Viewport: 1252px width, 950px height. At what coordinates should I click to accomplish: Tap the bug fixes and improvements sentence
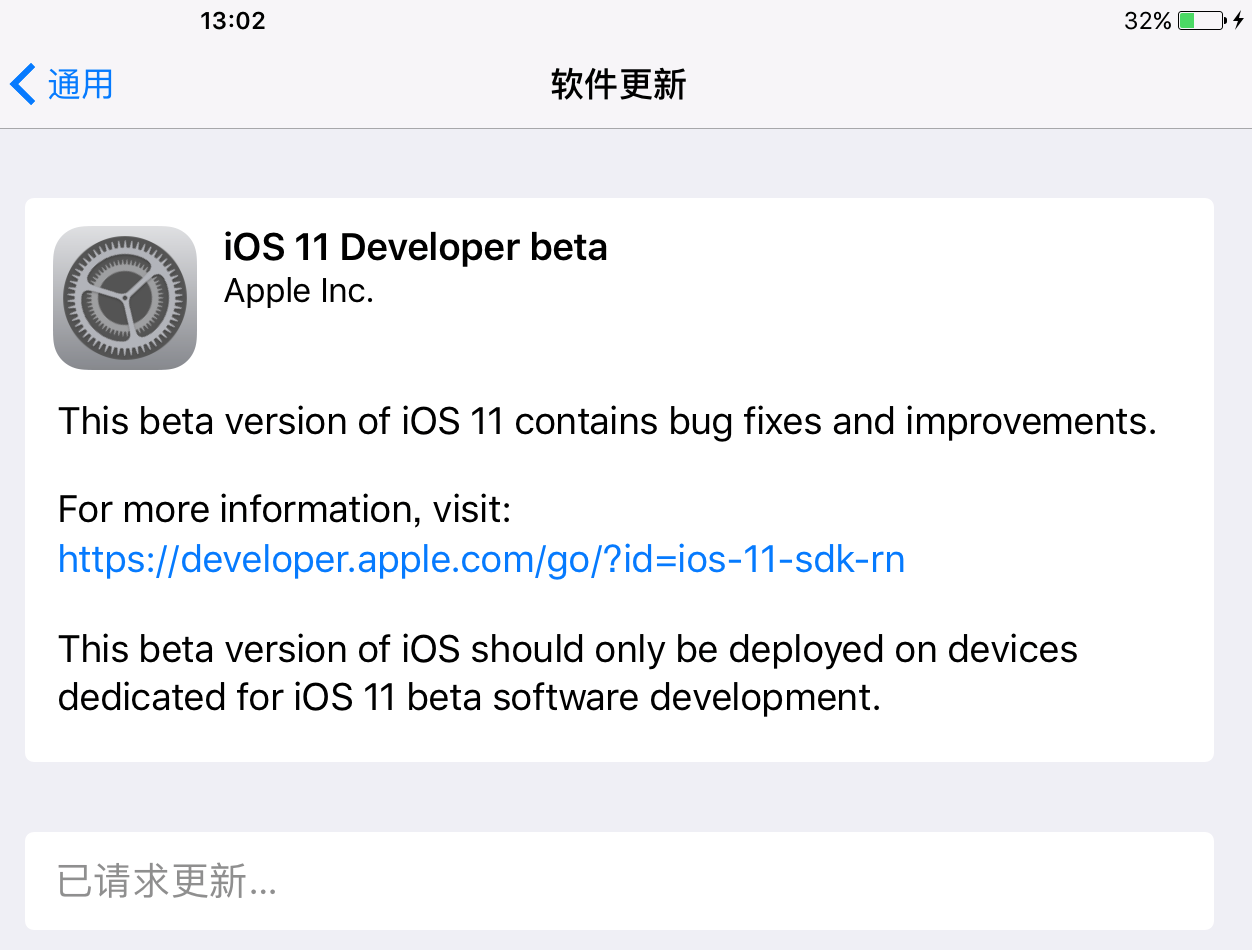[607, 422]
